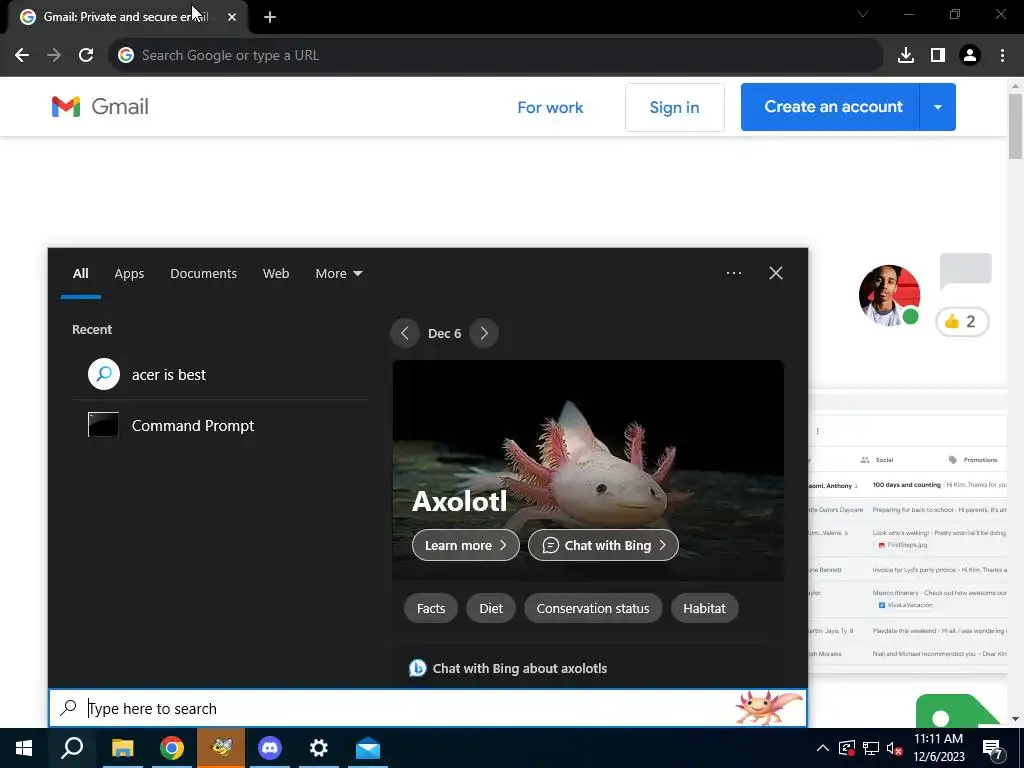Image resolution: width=1024 pixels, height=768 pixels.
Task: Open the Chrome profile avatar icon
Action: [x=970, y=56]
